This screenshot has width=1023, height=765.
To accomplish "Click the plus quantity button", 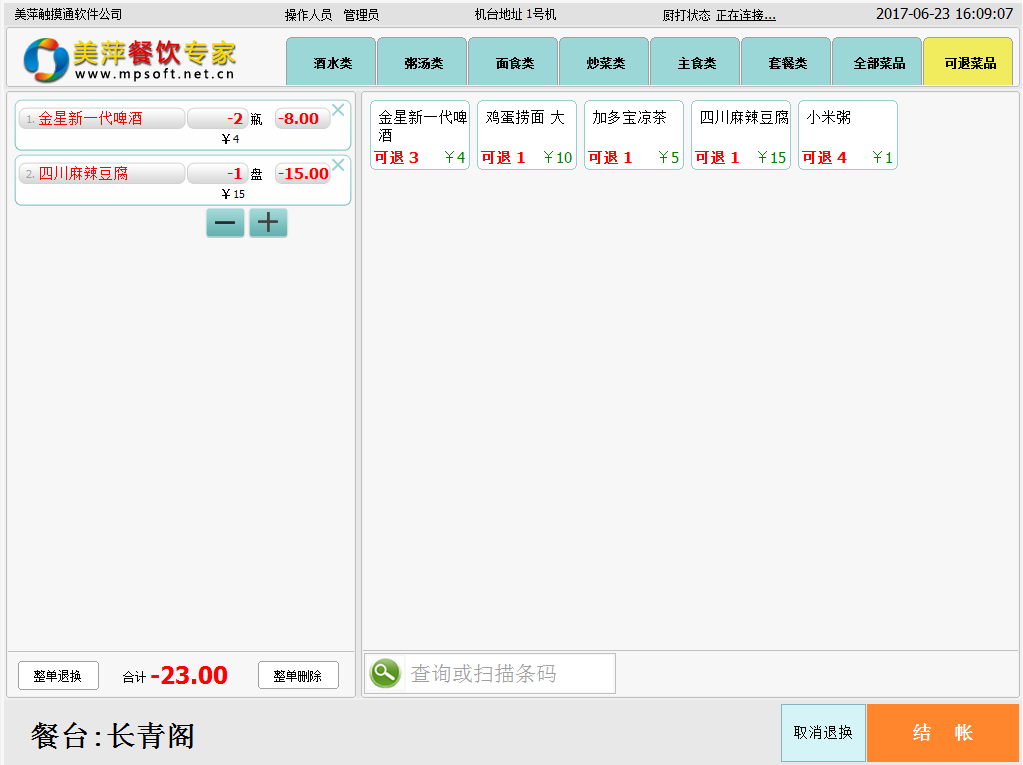I will tap(268, 223).
